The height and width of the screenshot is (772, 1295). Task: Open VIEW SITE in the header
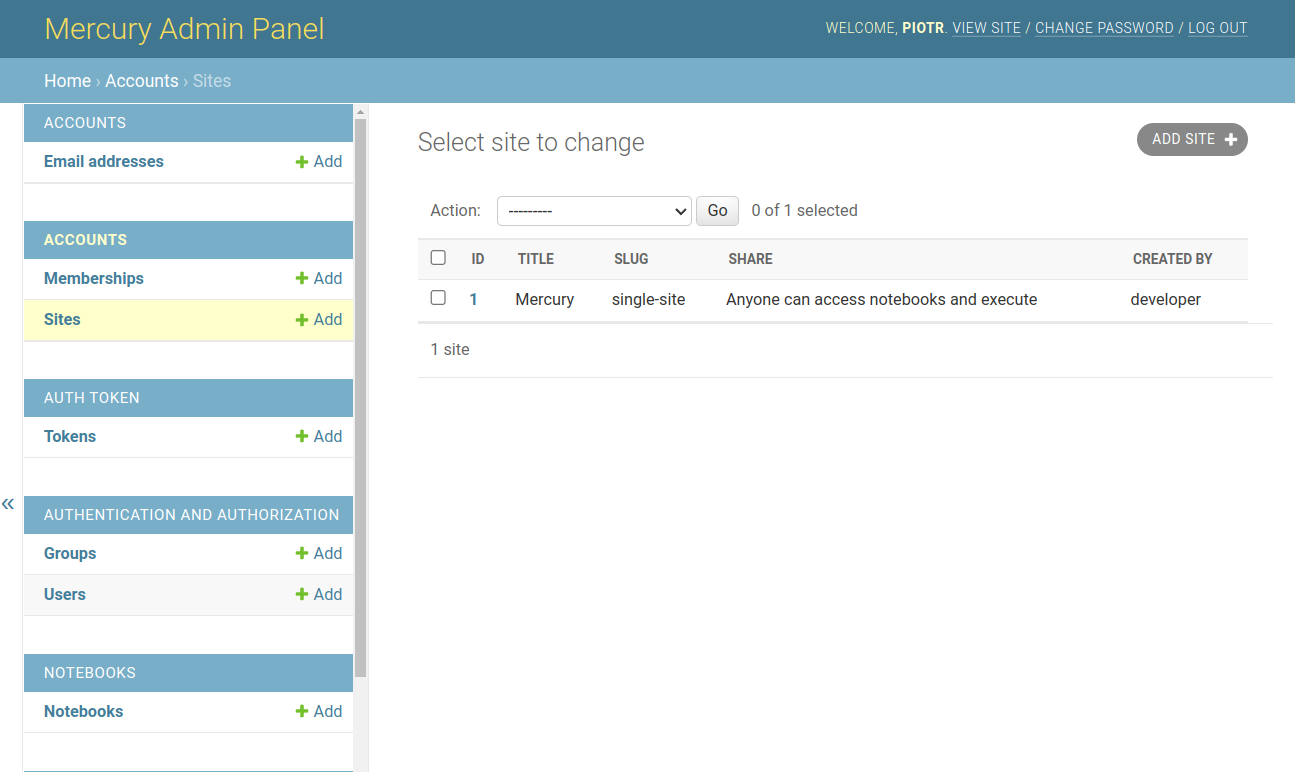click(986, 28)
